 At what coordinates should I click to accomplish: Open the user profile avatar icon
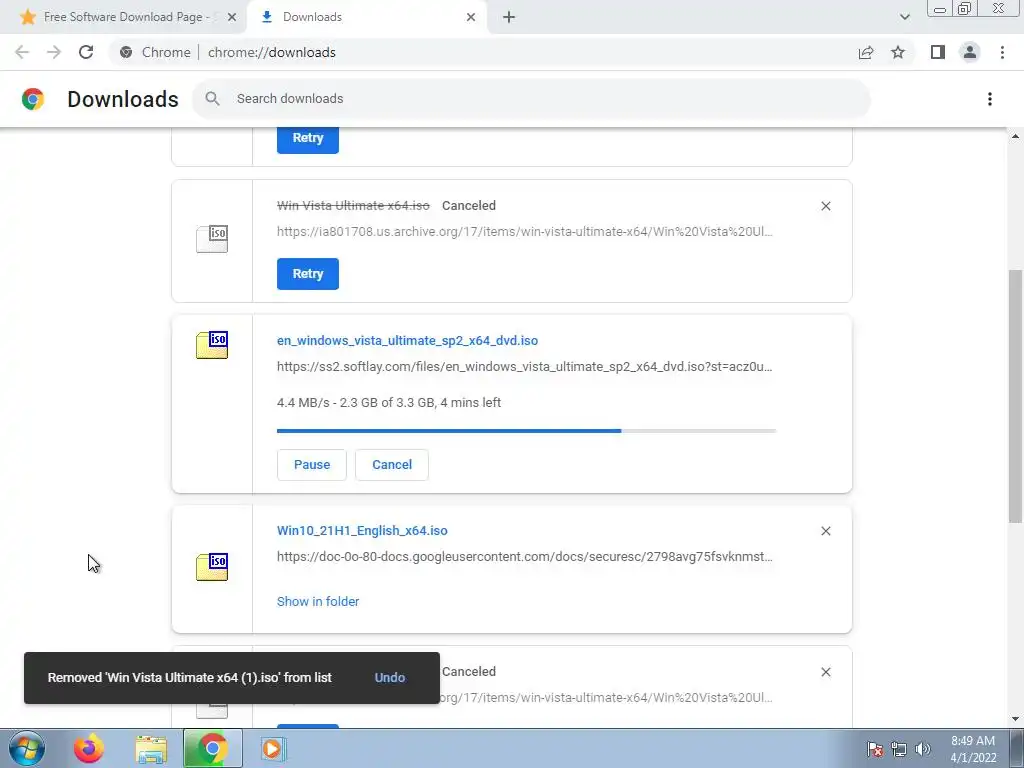[970, 52]
